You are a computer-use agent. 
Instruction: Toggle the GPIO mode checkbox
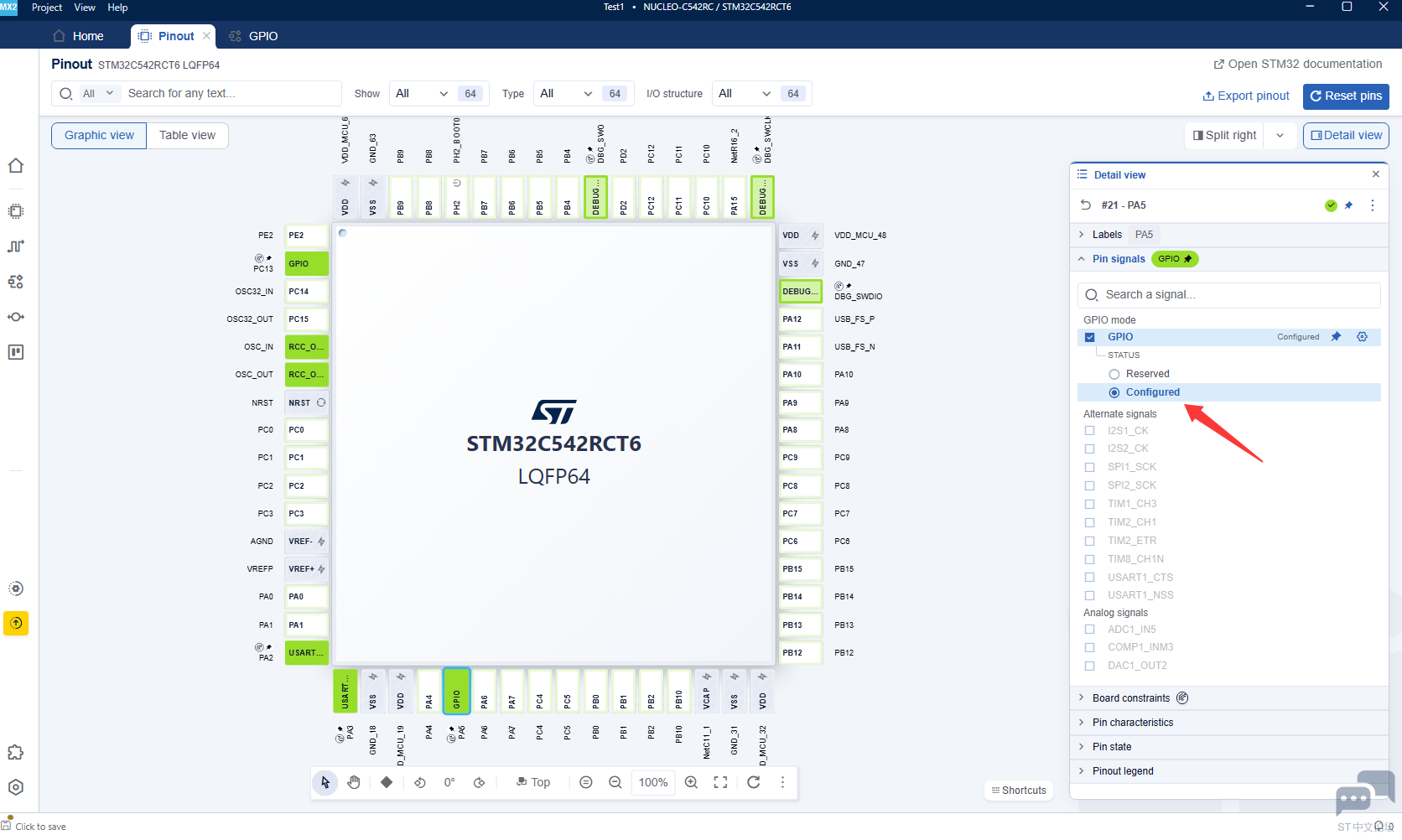coord(1090,337)
